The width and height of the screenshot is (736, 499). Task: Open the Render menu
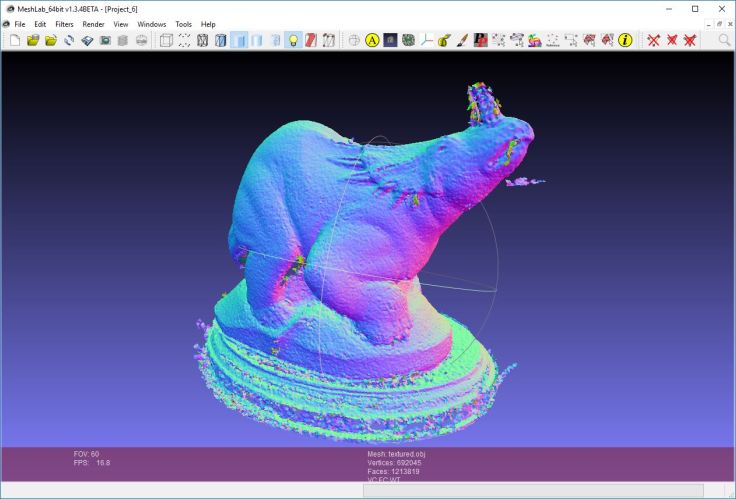(x=93, y=24)
